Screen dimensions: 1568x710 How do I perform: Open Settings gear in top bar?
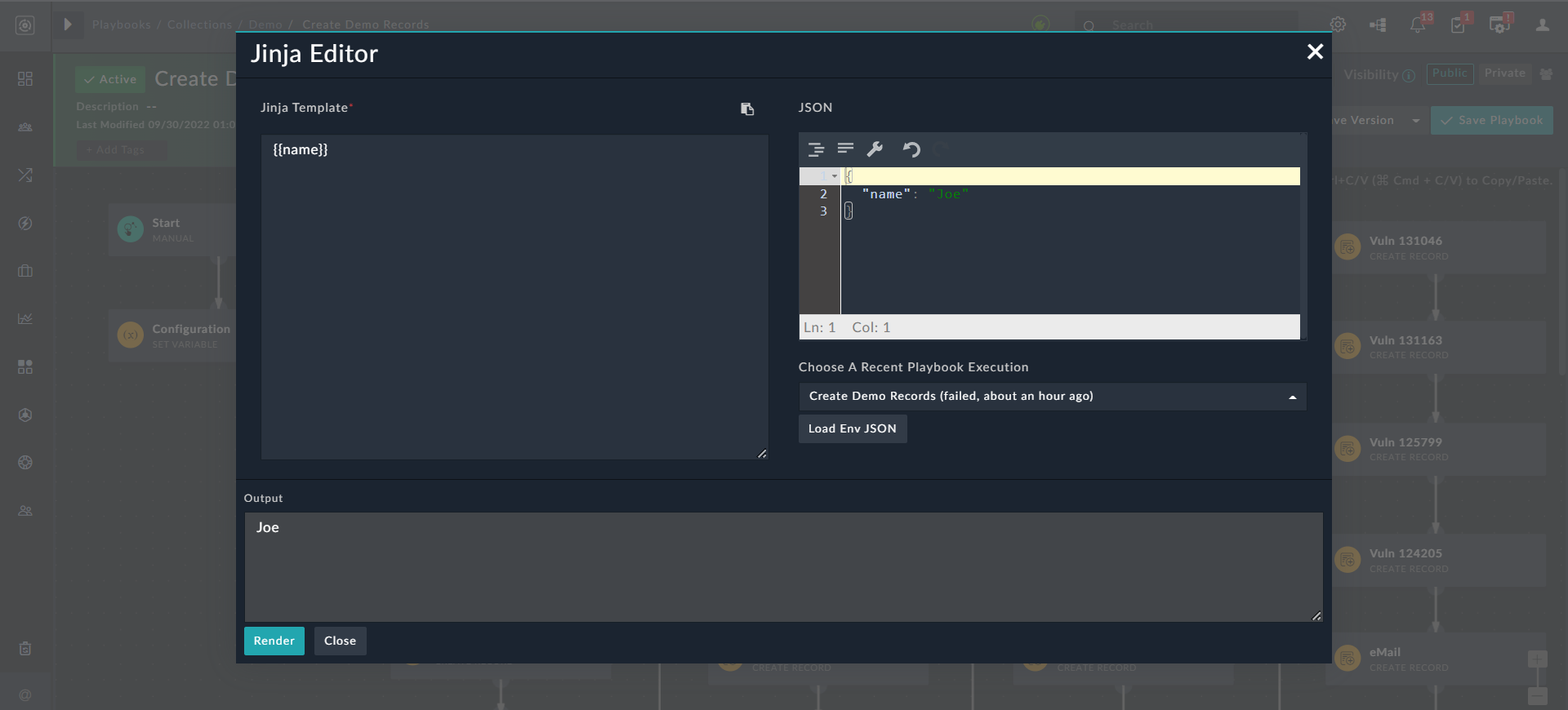tap(1338, 24)
